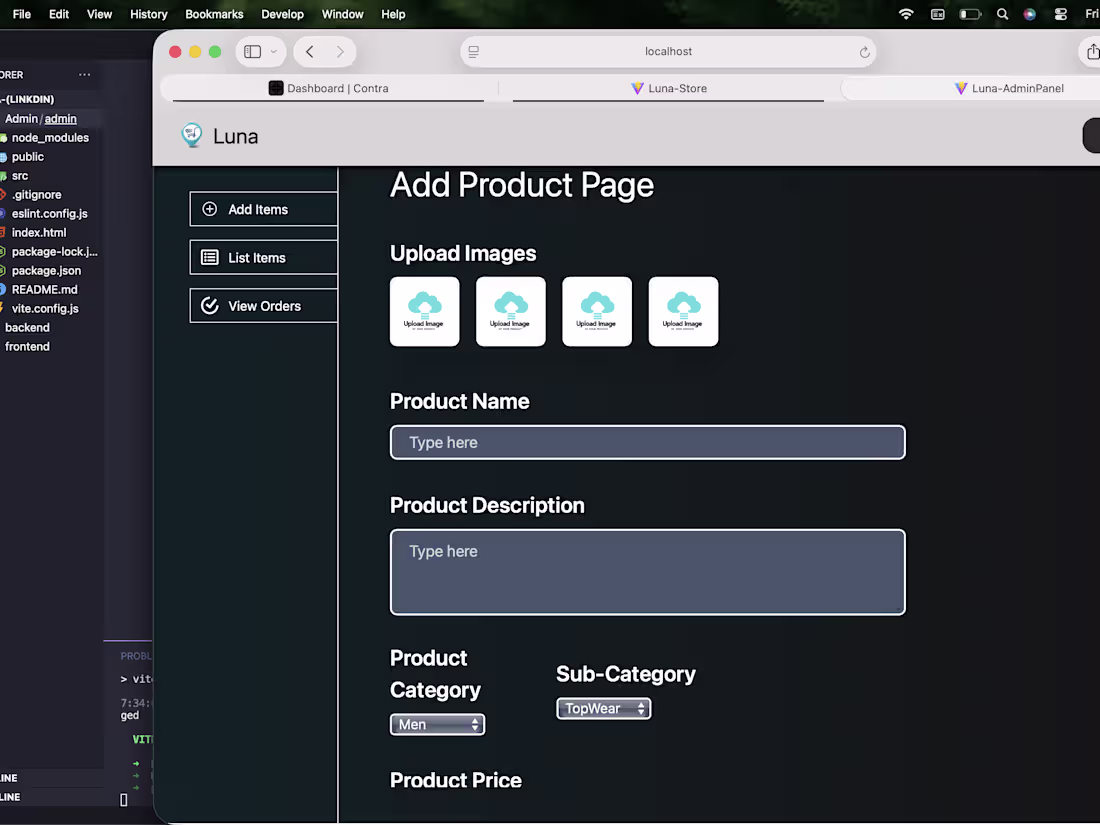Click the third Upload Image placeholder
The image size is (1100, 825).
(596, 311)
